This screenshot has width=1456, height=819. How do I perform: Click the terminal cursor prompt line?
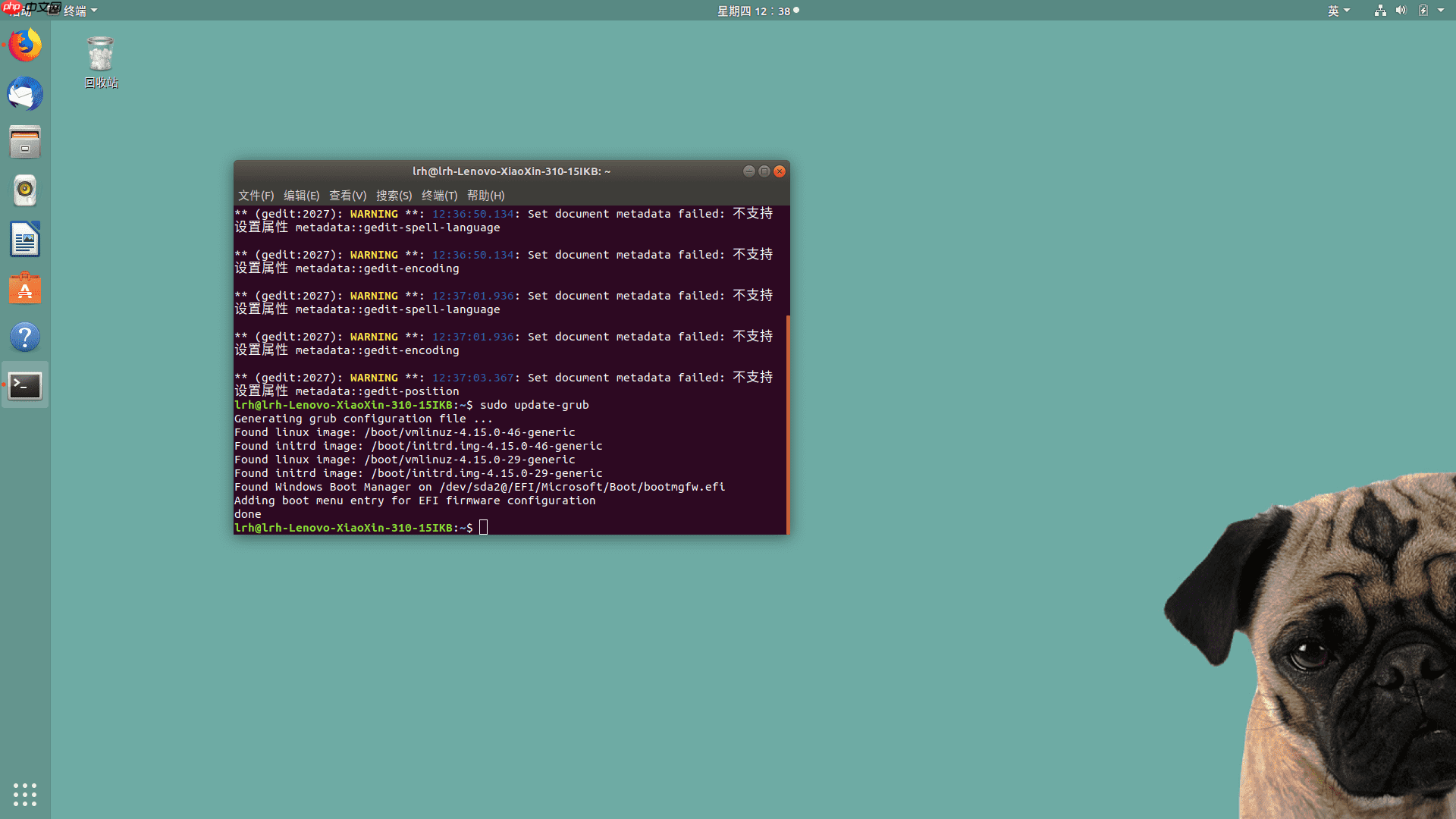[x=361, y=528]
